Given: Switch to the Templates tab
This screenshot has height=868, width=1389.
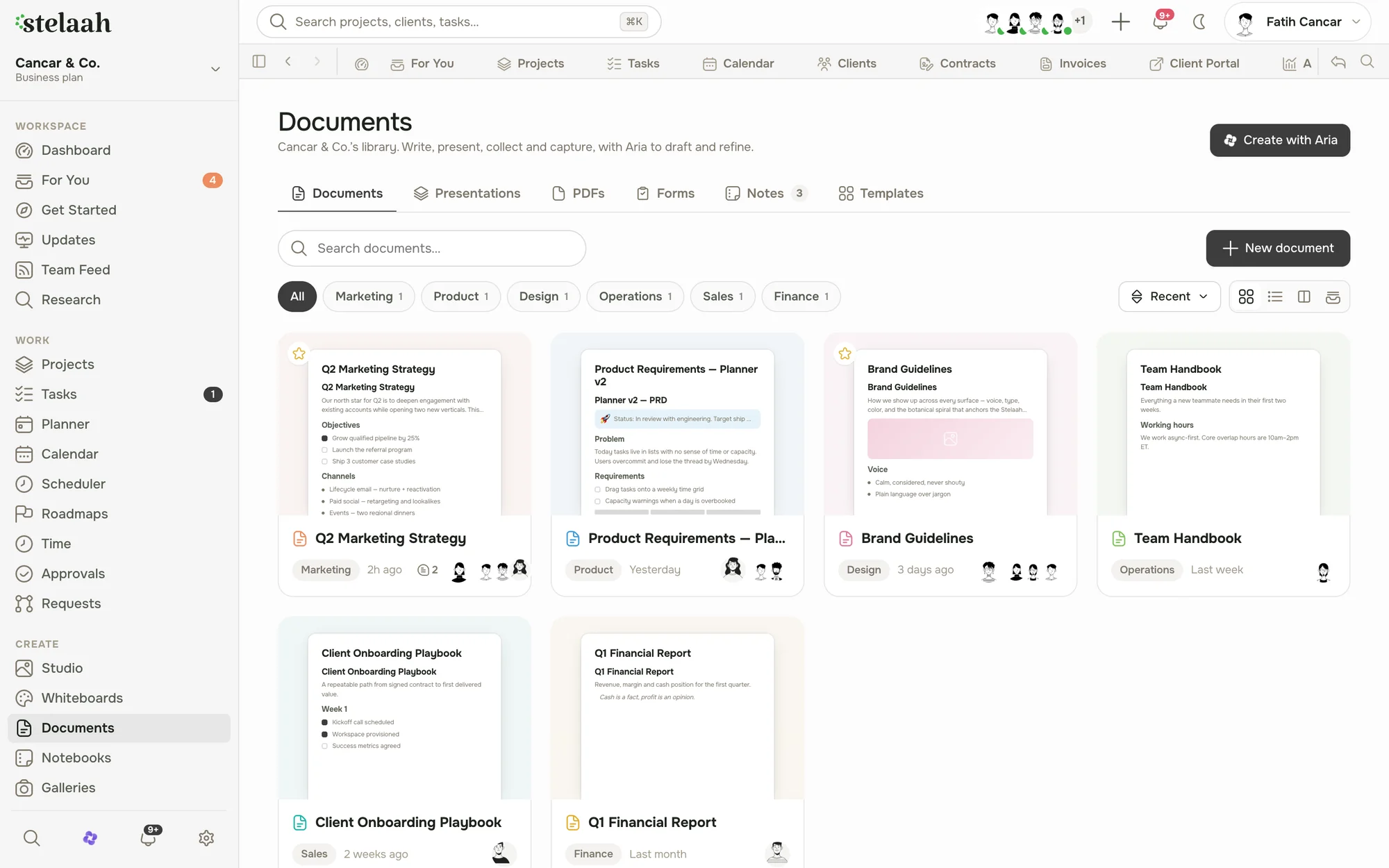Looking at the screenshot, I should point(881,193).
